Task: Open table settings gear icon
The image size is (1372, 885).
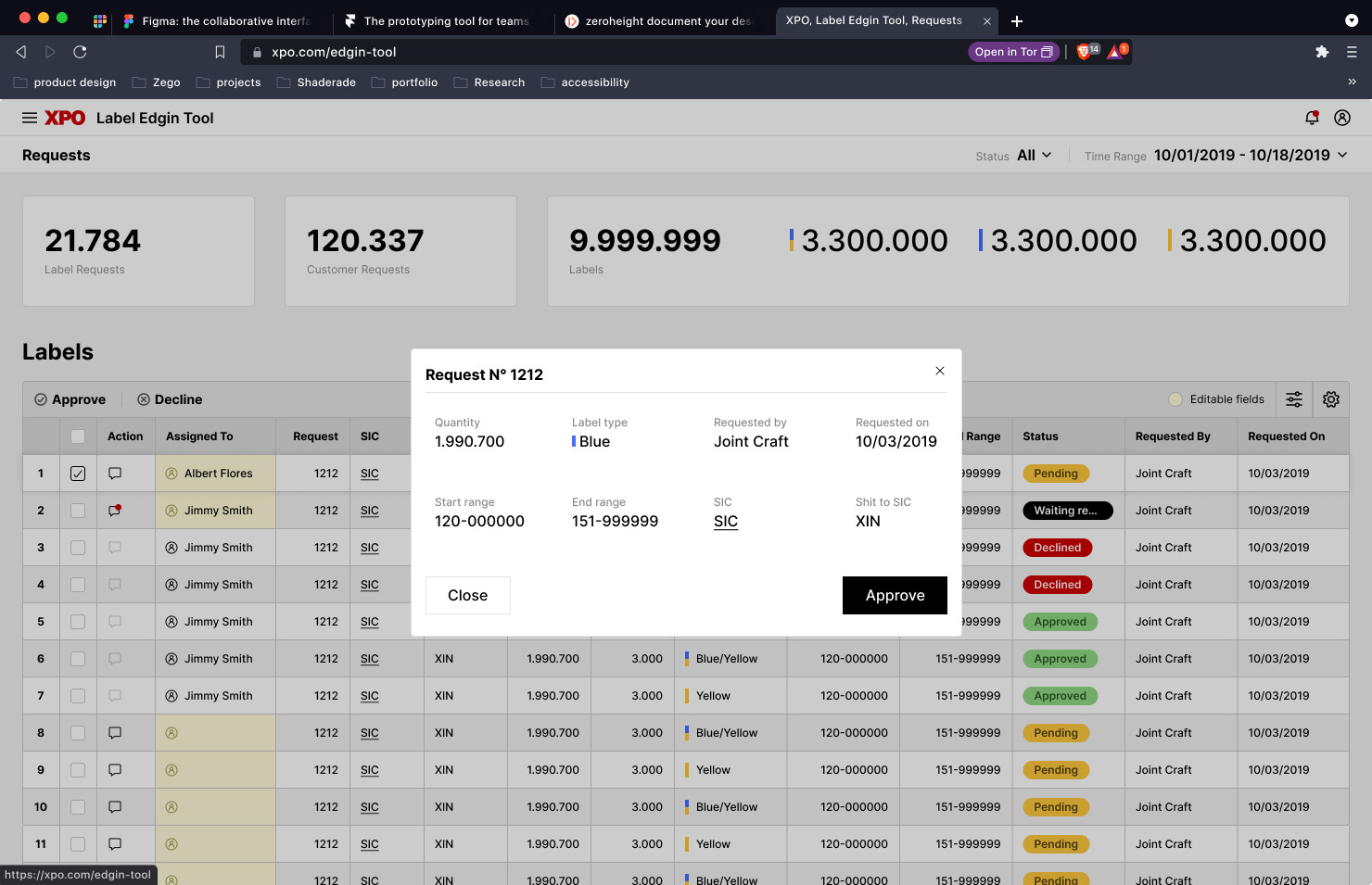Action: pos(1331,399)
